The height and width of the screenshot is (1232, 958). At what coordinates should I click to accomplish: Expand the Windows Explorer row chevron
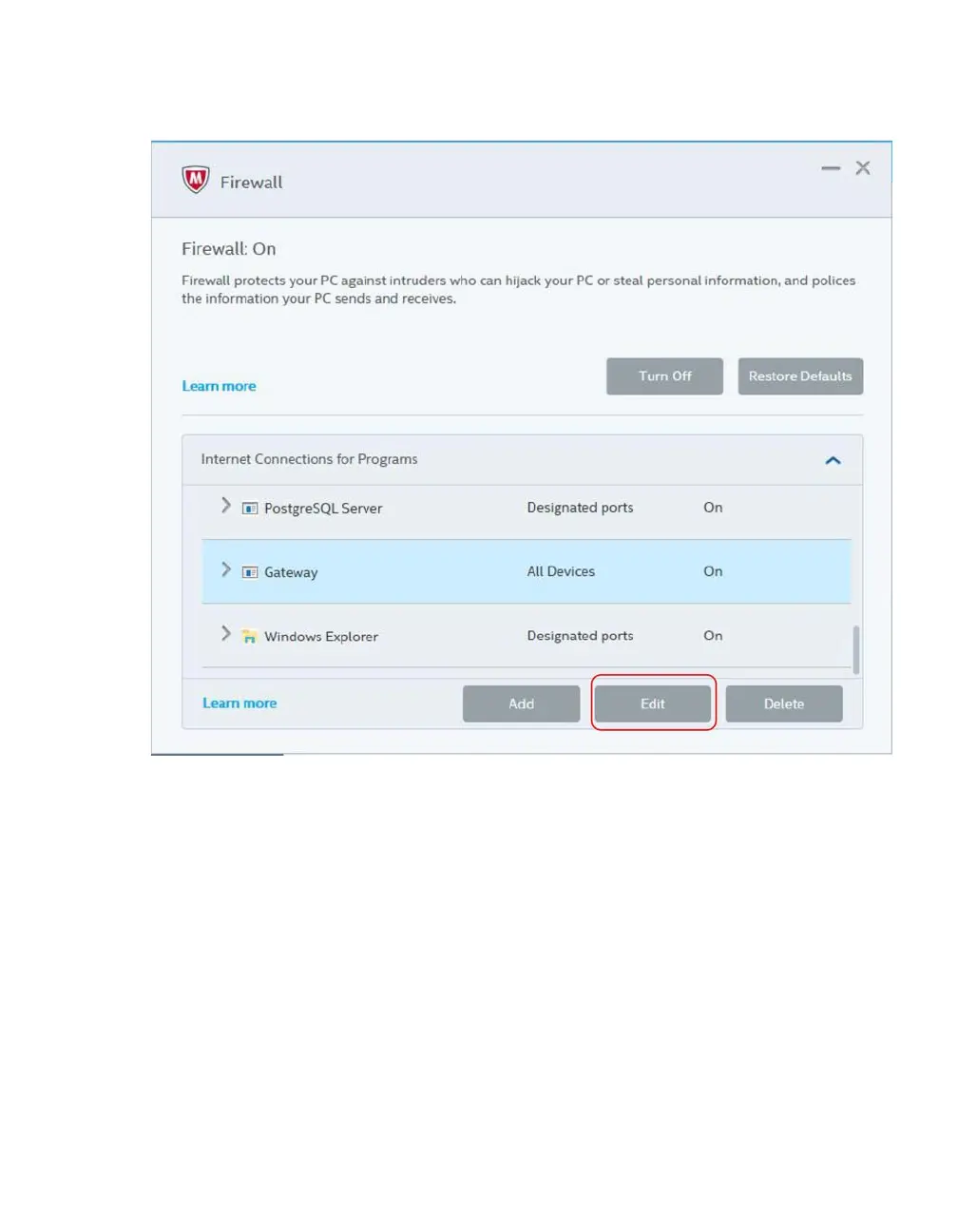[225, 633]
